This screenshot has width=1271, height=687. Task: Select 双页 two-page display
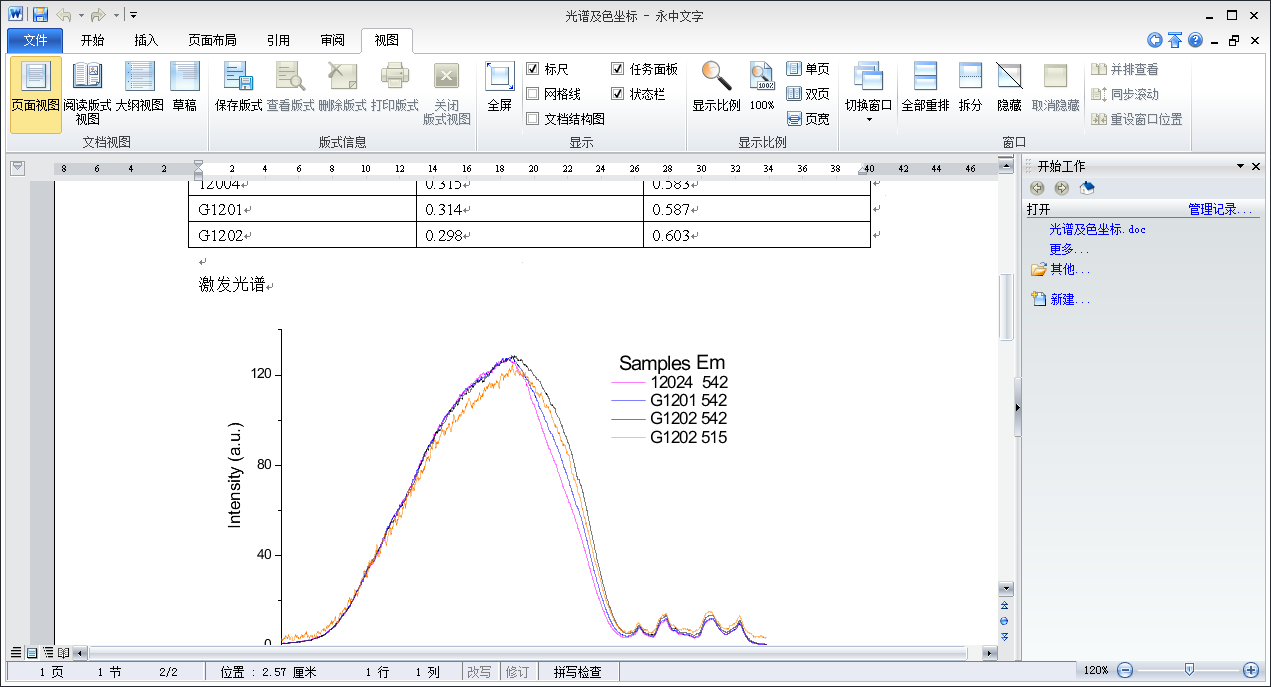(808, 94)
